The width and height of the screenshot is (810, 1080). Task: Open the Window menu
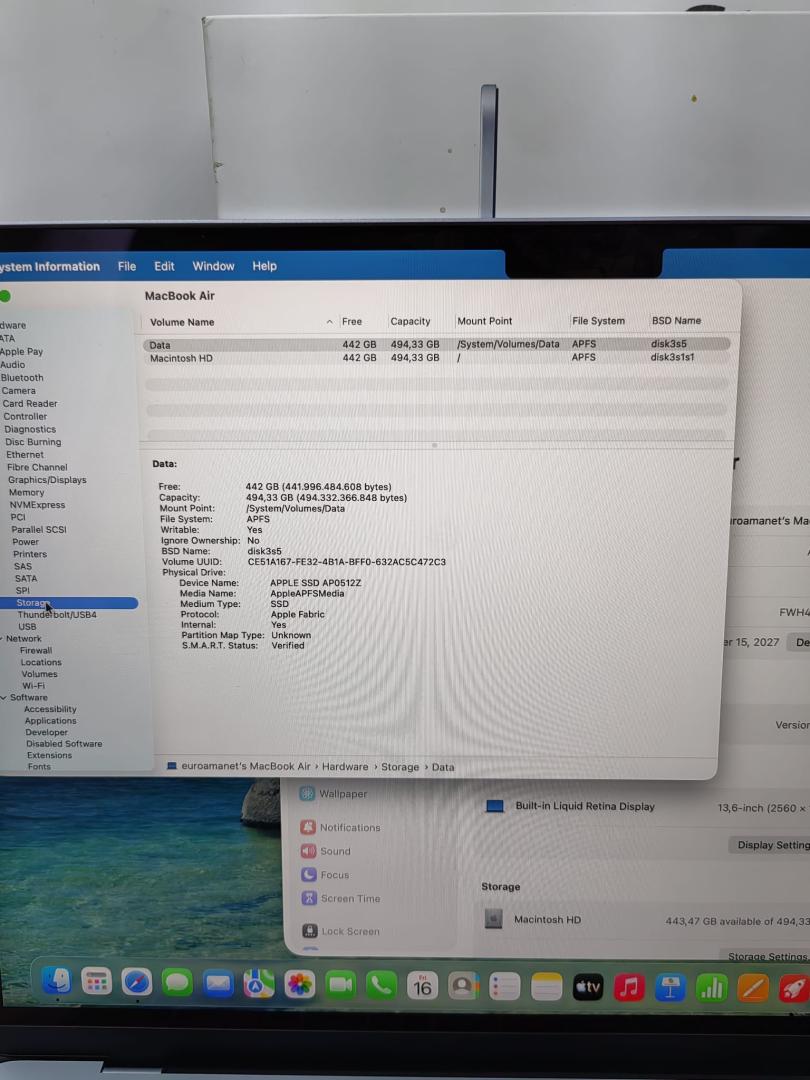(x=214, y=266)
